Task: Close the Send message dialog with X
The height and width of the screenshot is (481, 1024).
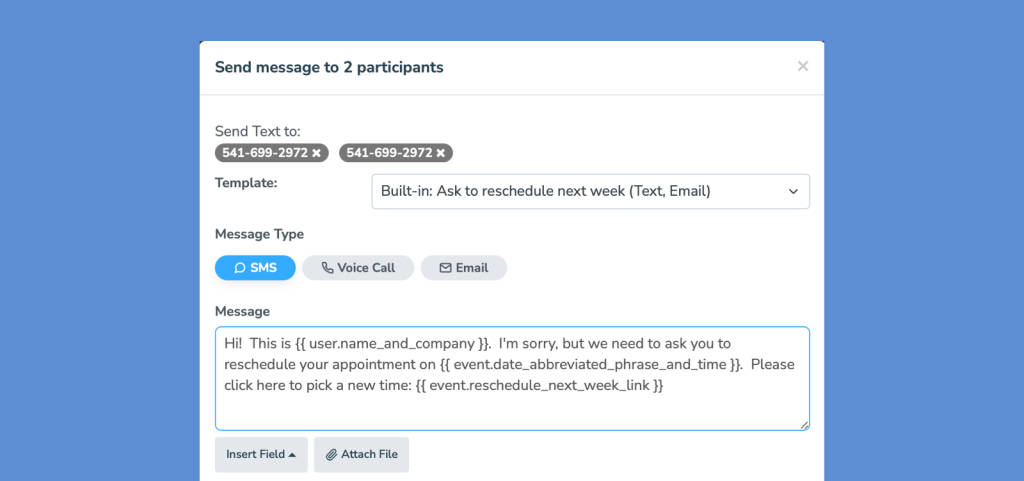Action: pyautogui.click(x=803, y=66)
